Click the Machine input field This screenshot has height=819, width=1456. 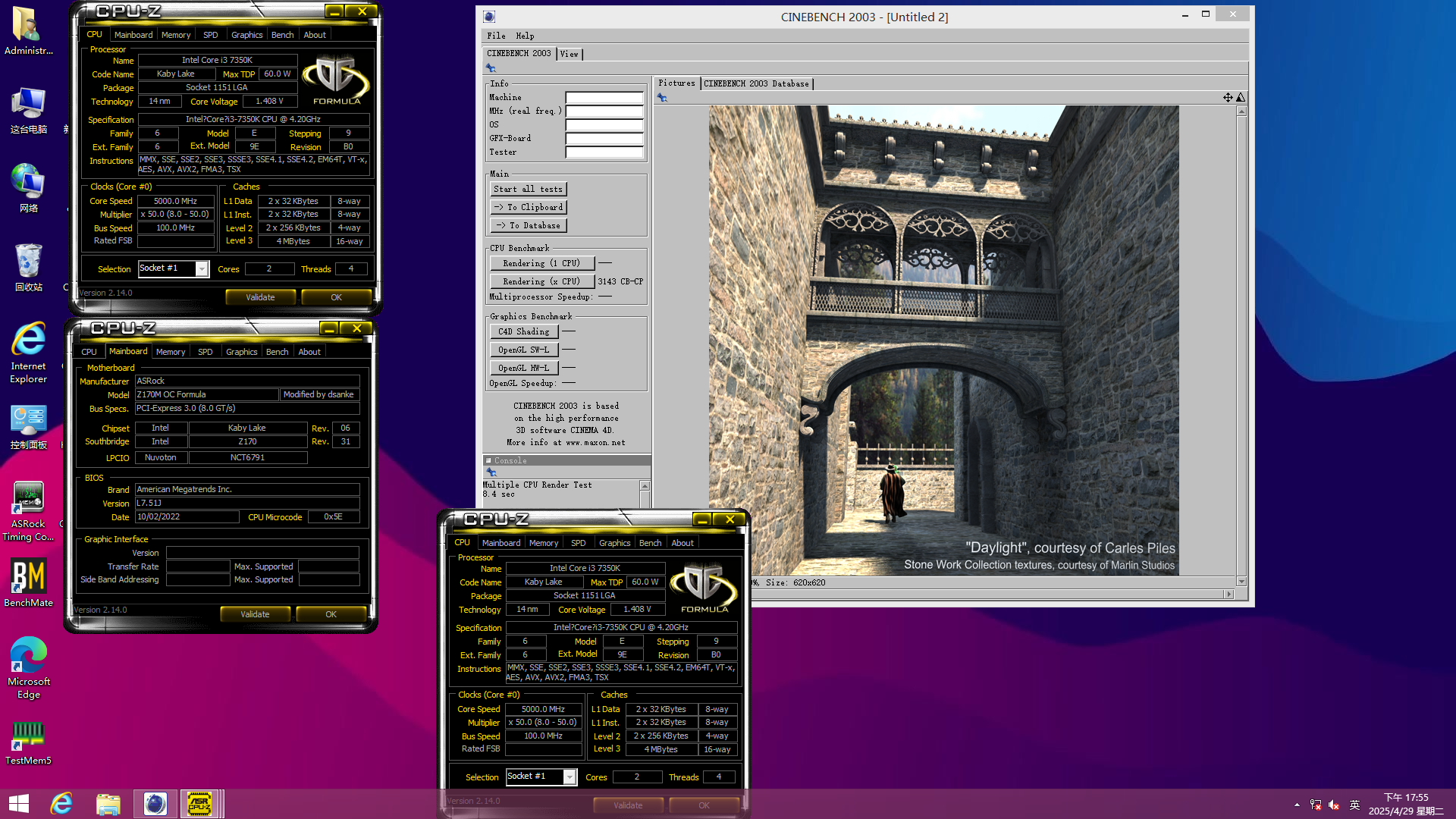pyautogui.click(x=604, y=98)
